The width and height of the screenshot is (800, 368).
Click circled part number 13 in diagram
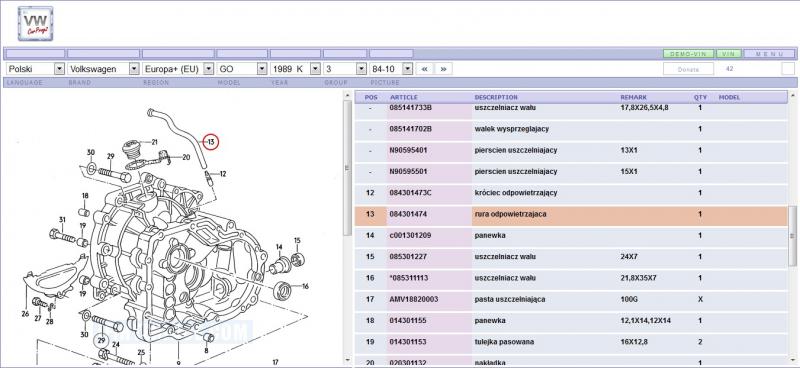(x=211, y=141)
